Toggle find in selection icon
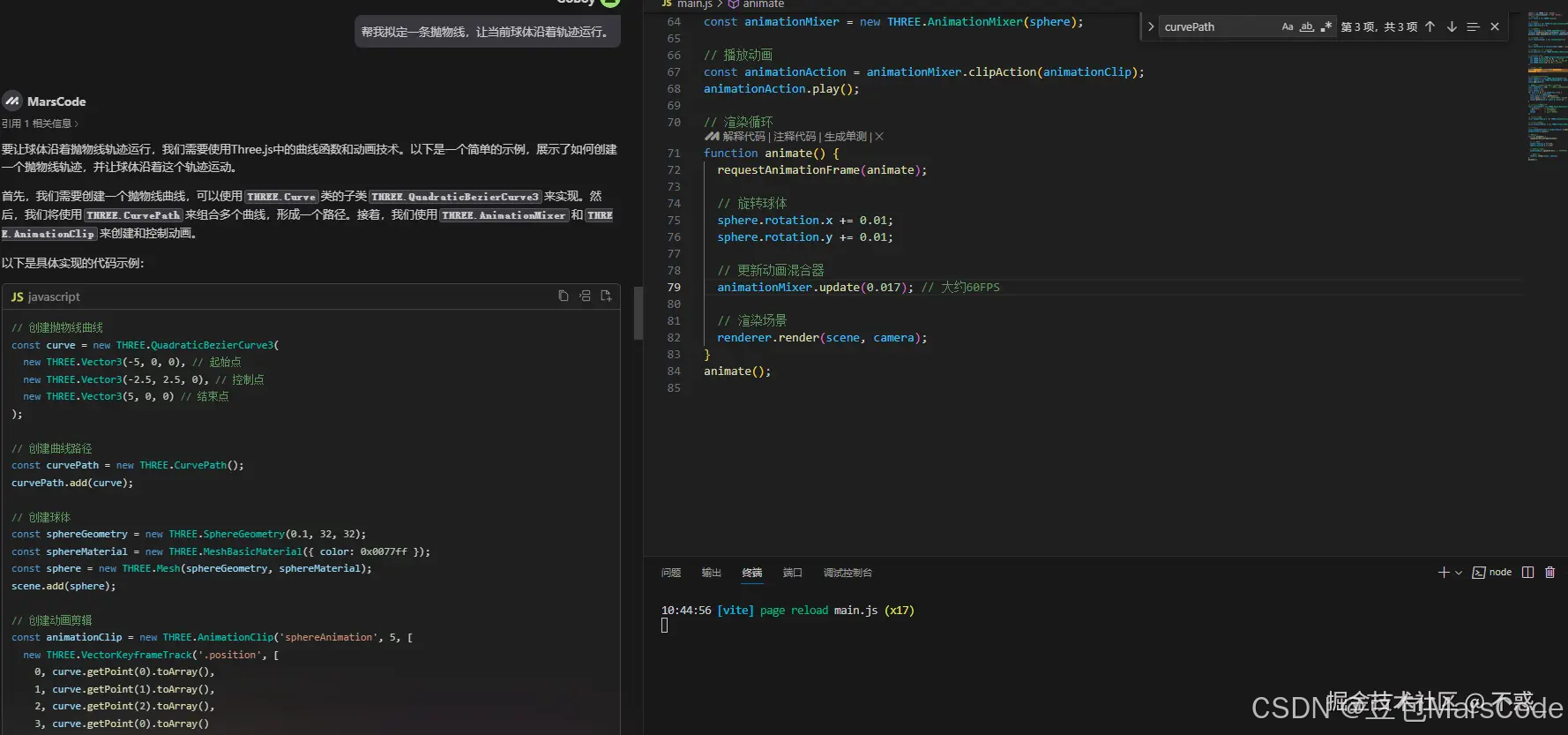1568x735 pixels. coord(1473,26)
